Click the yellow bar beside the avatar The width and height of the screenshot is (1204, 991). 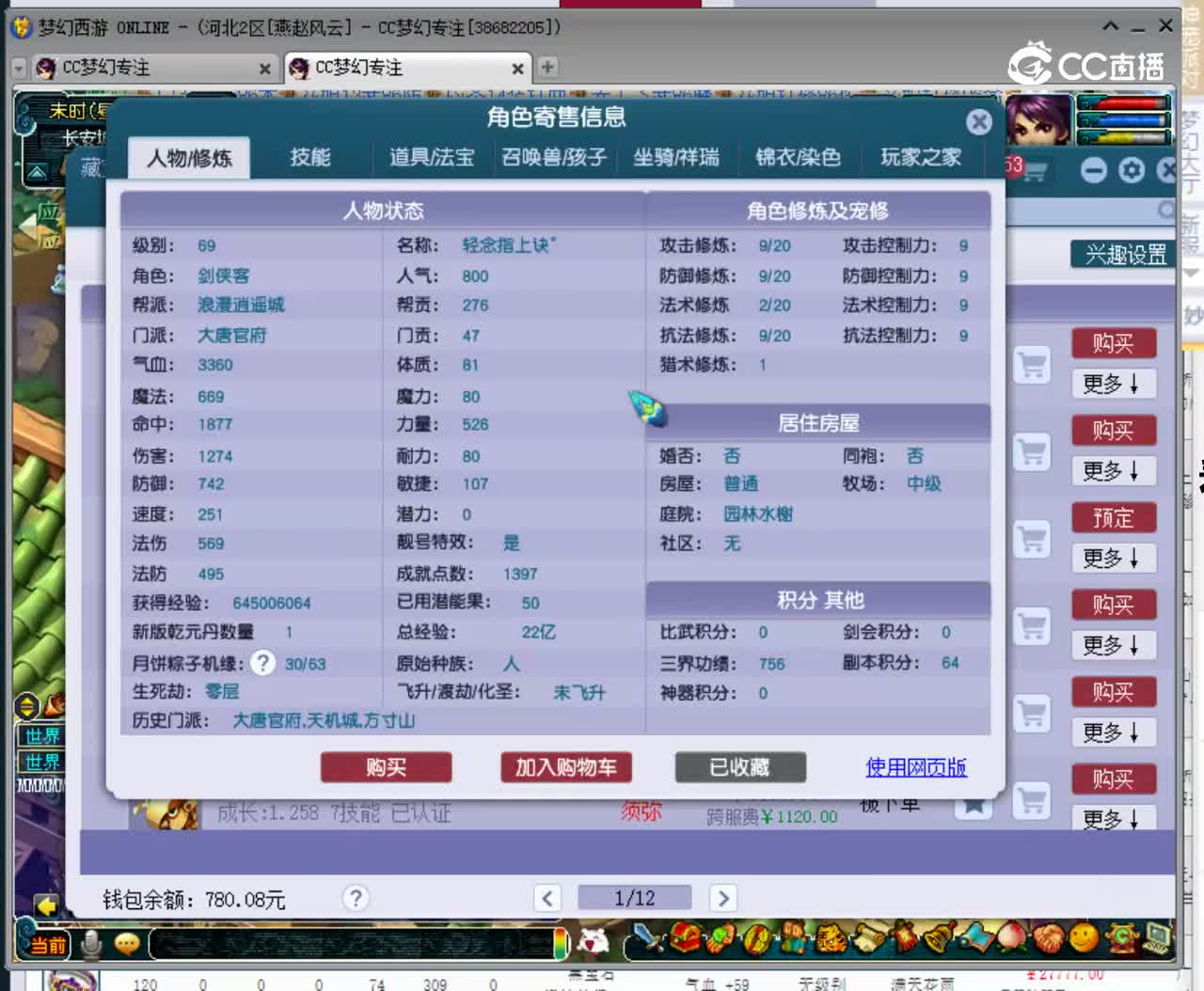(1124, 137)
